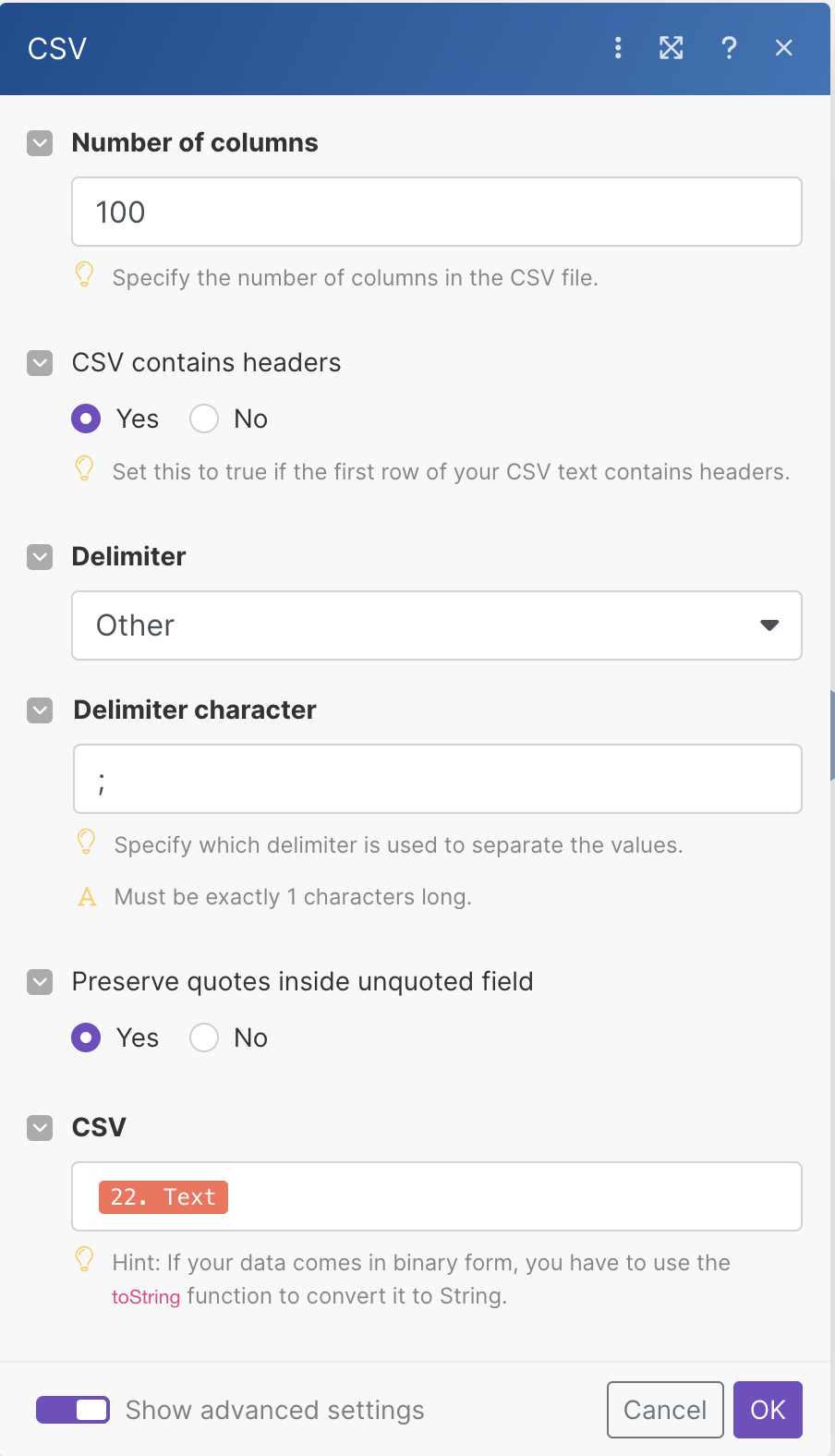This screenshot has height=1456, width=835.
Task: Open the help question mark icon
Action: 729,48
